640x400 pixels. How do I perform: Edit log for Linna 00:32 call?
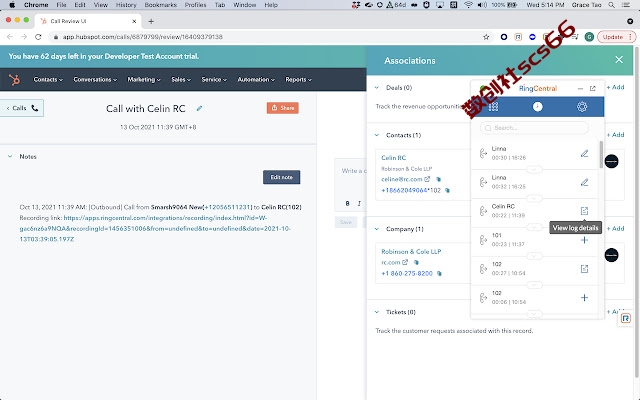(x=584, y=182)
